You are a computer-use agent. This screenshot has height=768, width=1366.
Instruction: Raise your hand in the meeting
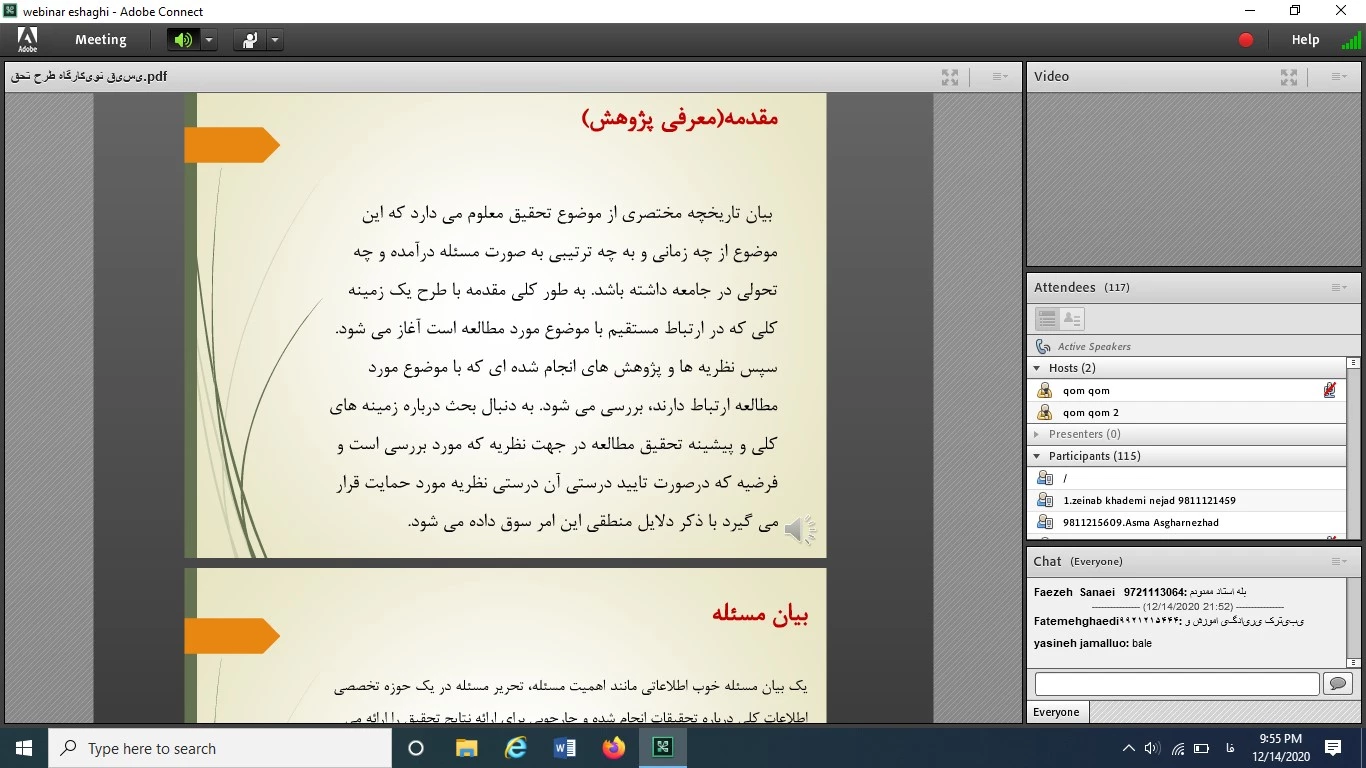tap(249, 40)
